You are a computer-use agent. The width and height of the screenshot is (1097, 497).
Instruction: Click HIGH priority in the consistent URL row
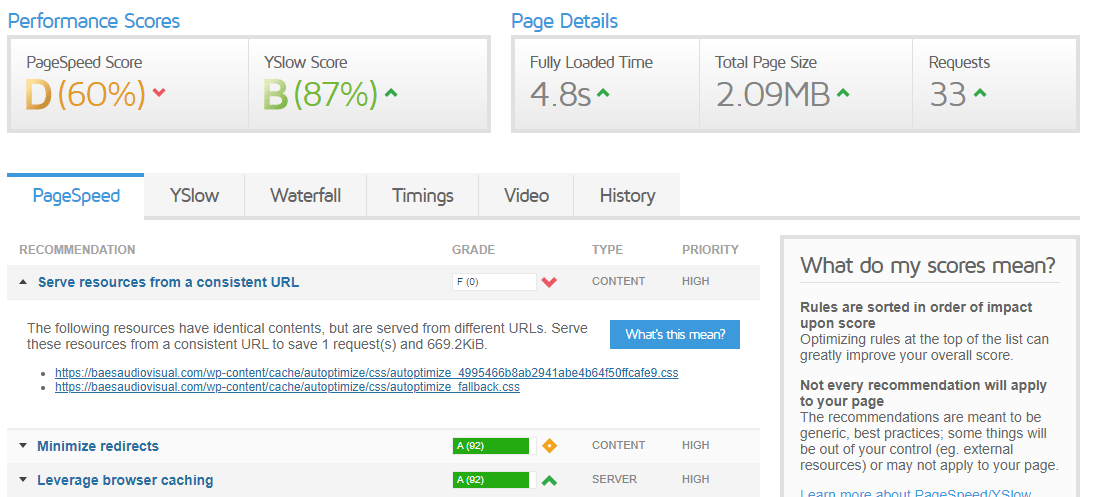(695, 281)
